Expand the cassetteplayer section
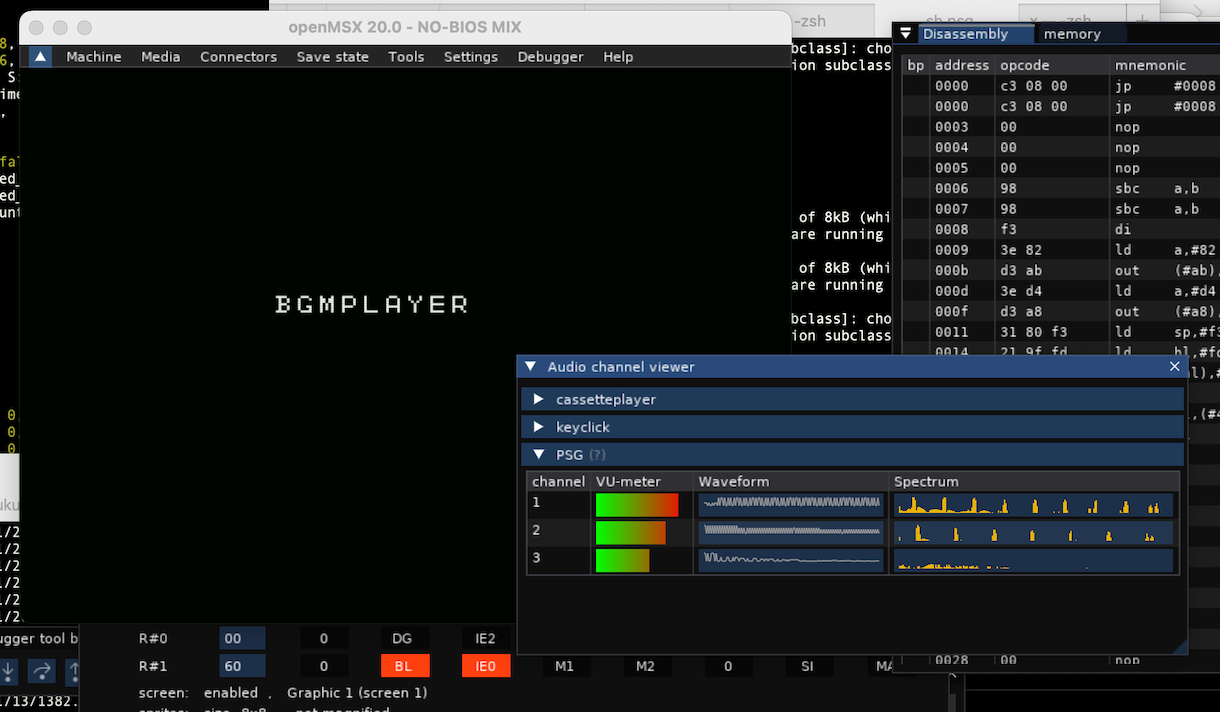The image size is (1220, 712). [x=852, y=399]
